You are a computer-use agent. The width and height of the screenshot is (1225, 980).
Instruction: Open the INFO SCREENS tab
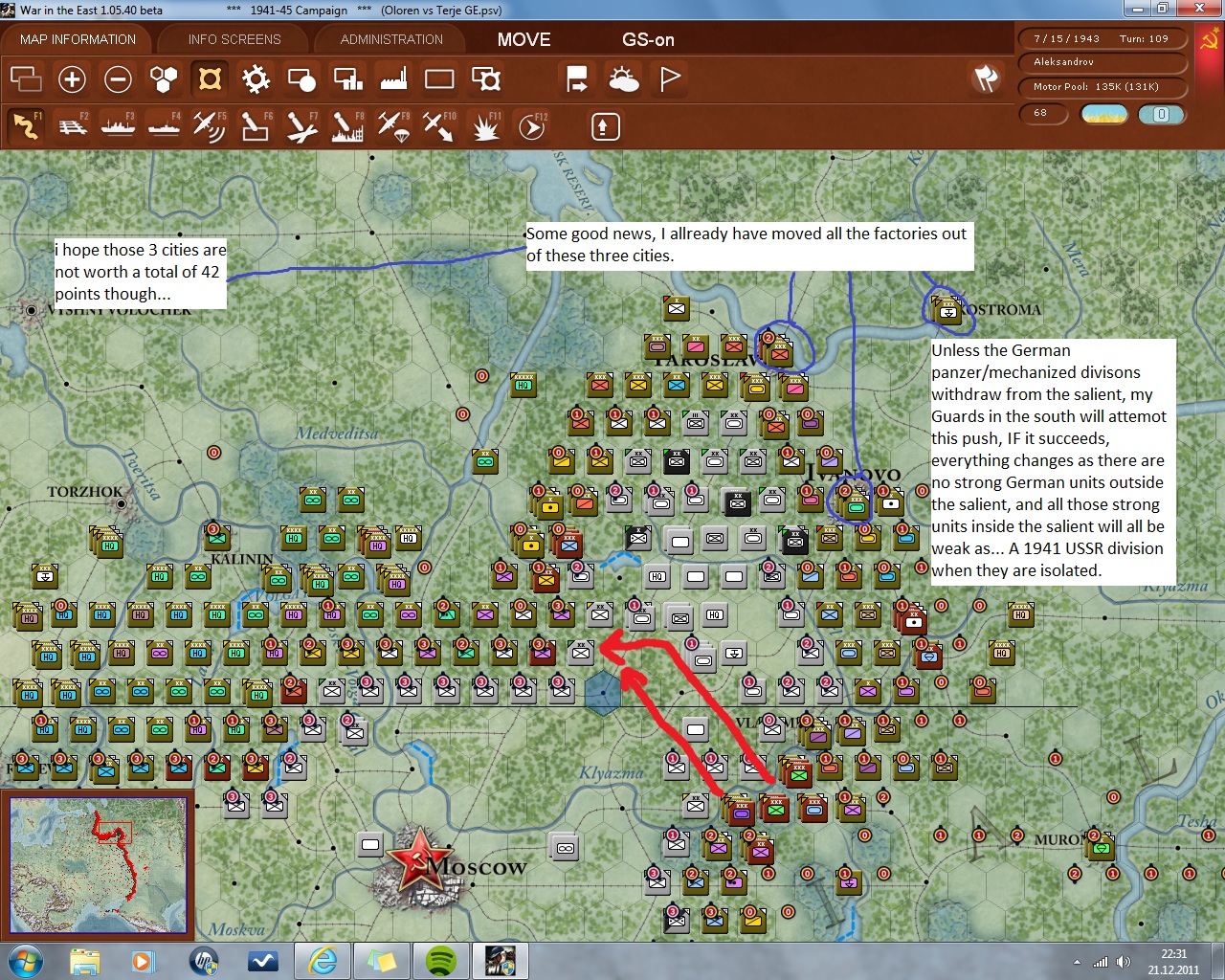tap(234, 39)
